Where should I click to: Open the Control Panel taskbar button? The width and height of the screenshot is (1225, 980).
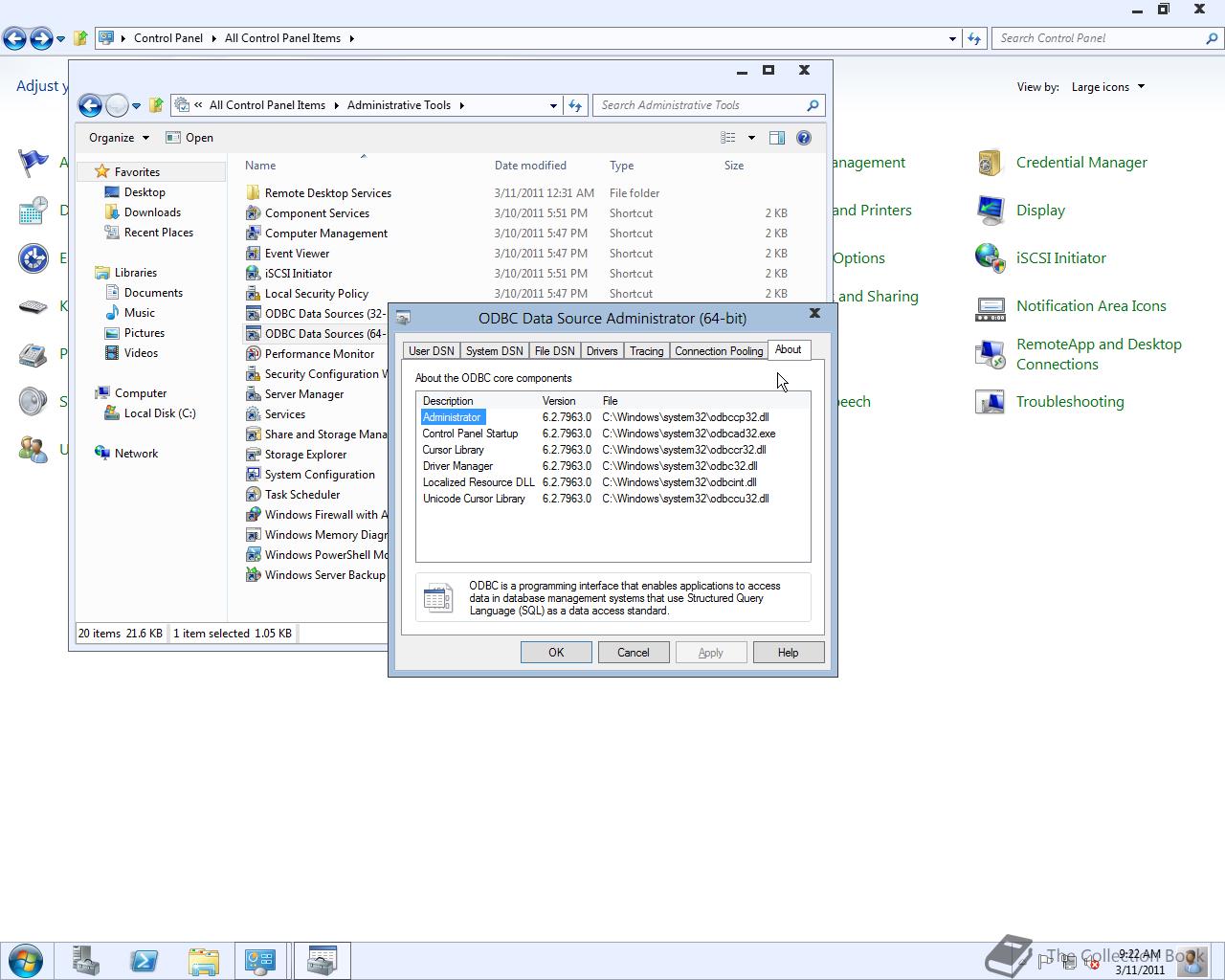260,960
